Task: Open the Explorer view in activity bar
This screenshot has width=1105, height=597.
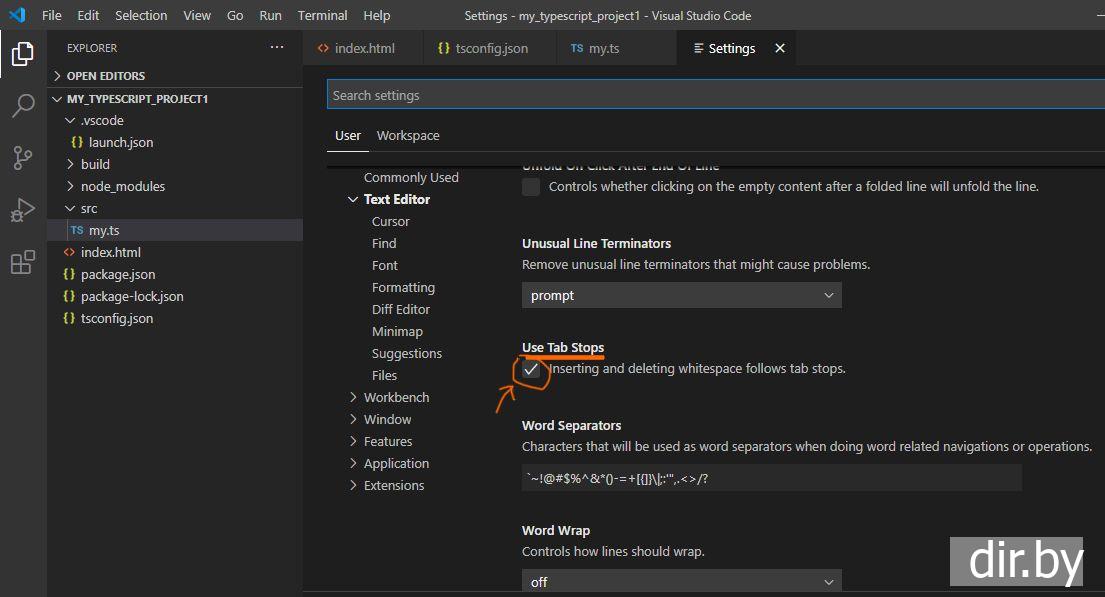Action: click(x=22, y=54)
